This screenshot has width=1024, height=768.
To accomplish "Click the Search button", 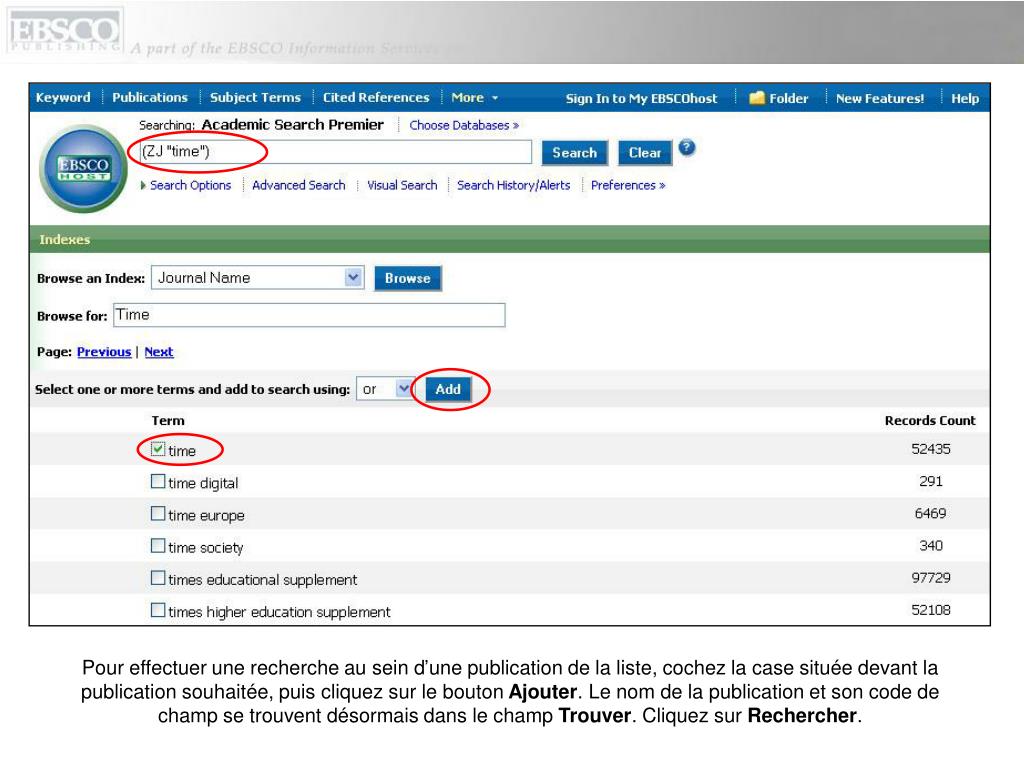I will click(575, 153).
